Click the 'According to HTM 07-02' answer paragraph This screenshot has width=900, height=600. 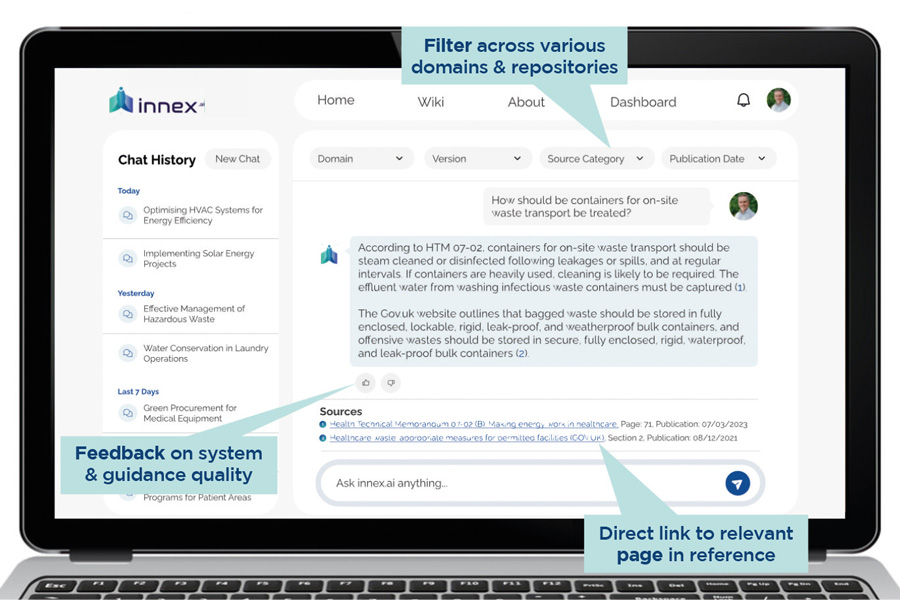click(x=552, y=268)
